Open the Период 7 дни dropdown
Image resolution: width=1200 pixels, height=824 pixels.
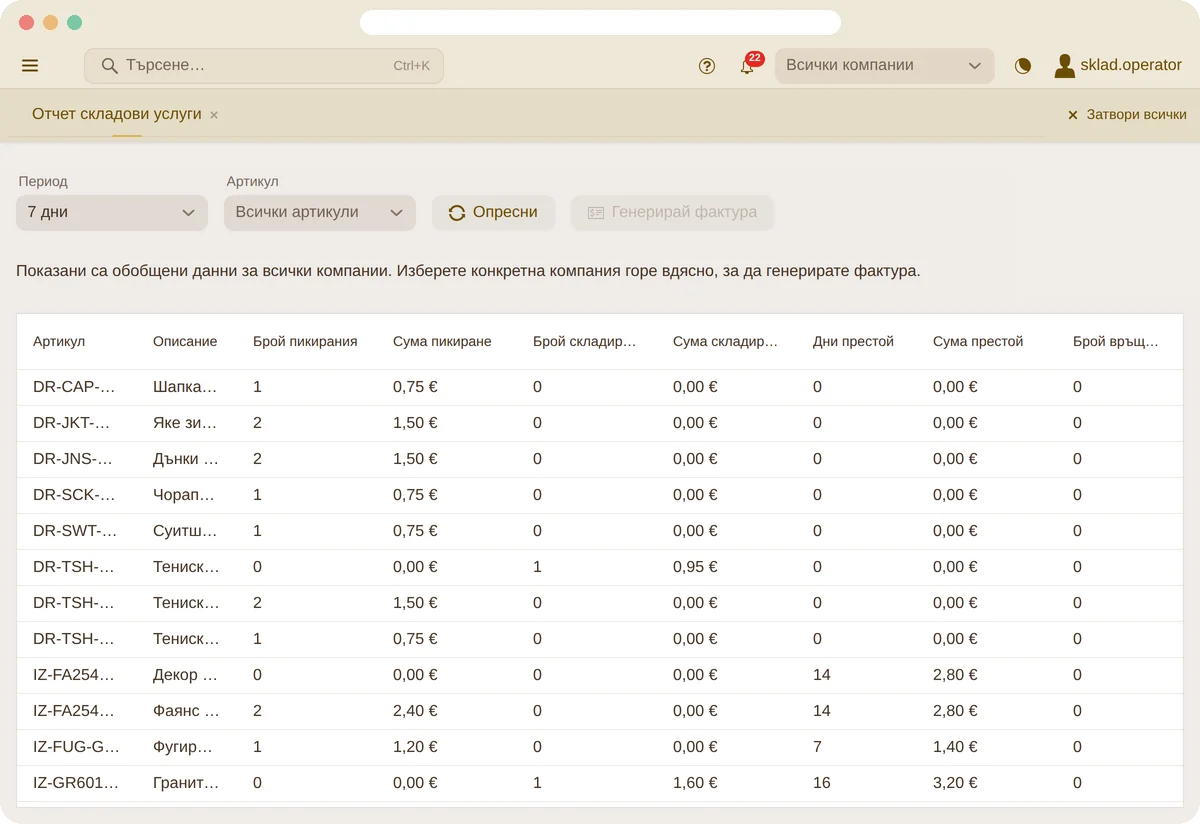point(112,212)
